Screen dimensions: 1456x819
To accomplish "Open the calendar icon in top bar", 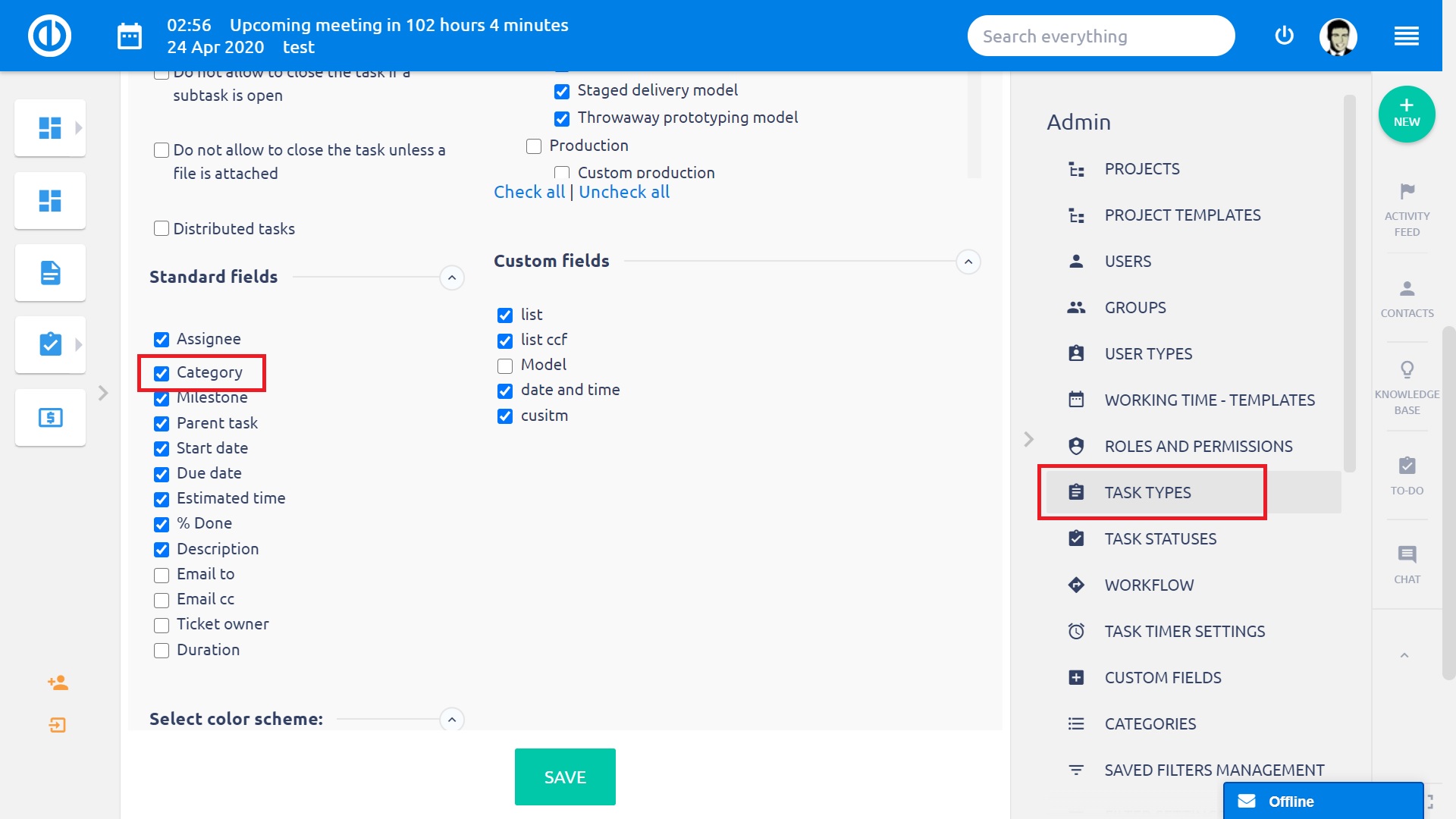I will pyautogui.click(x=130, y=36).
